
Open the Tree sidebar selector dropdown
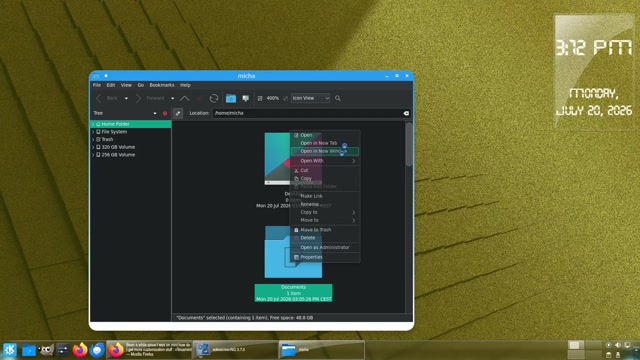pyautogui.click(x=155, y=113)
